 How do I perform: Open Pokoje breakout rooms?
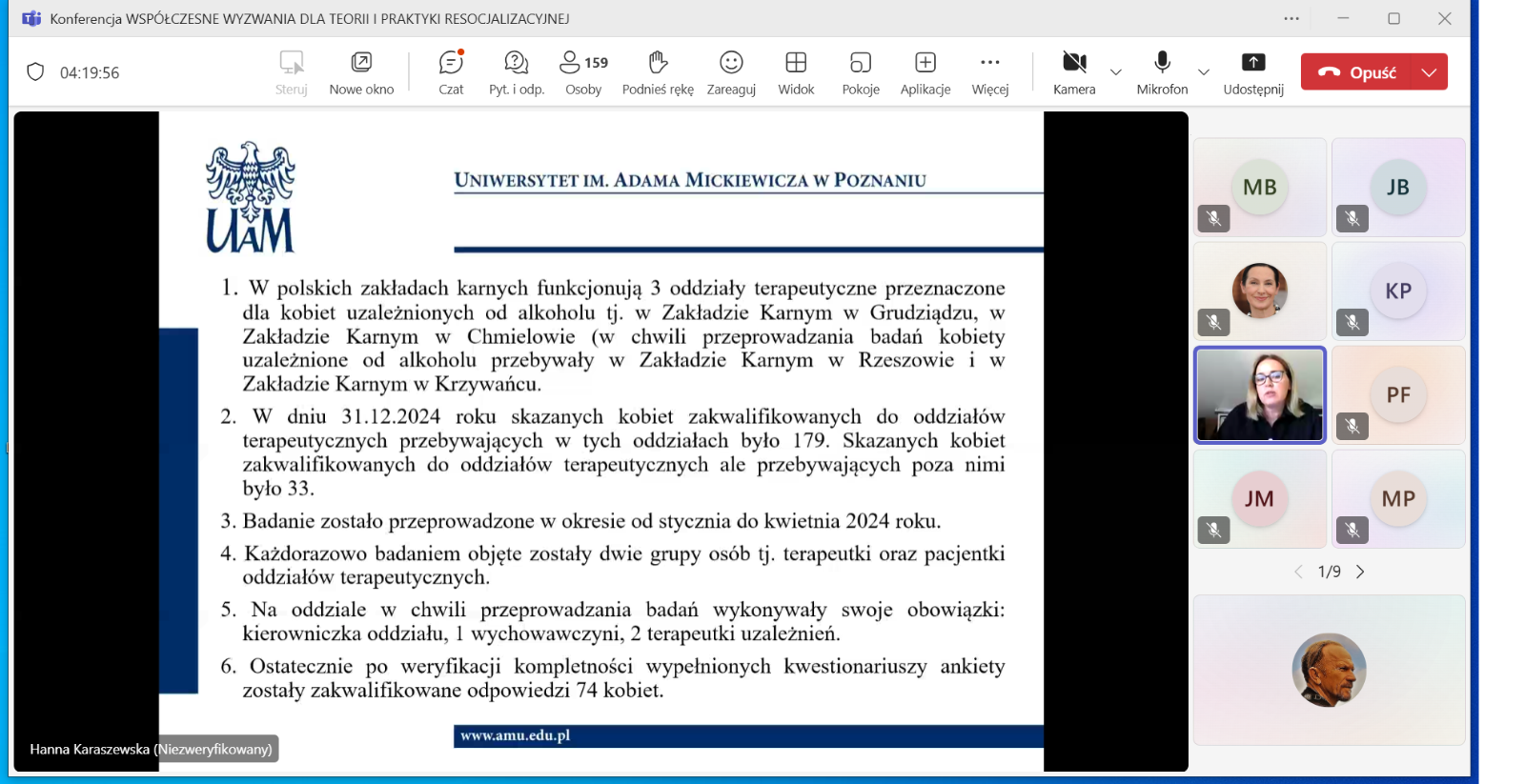[861, 72]
